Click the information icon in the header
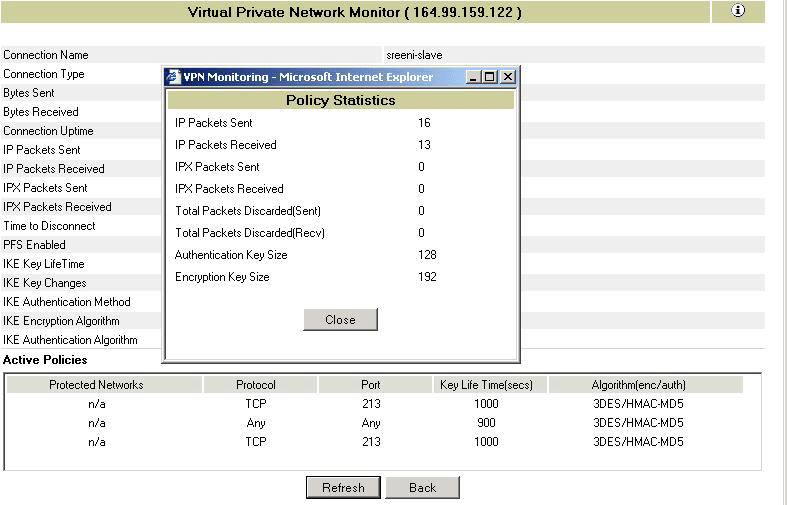Viewport: 787px width, 505px height. [738, 11]
